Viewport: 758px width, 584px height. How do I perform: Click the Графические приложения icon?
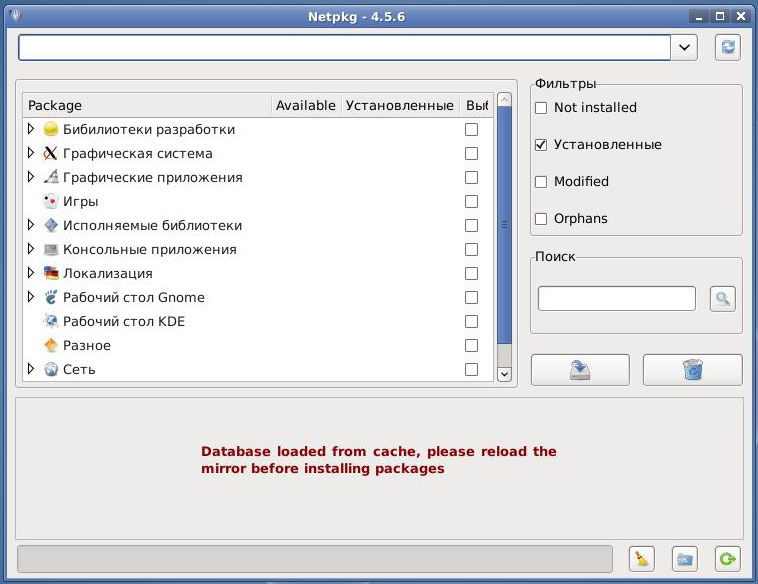[x=51, y=177]
